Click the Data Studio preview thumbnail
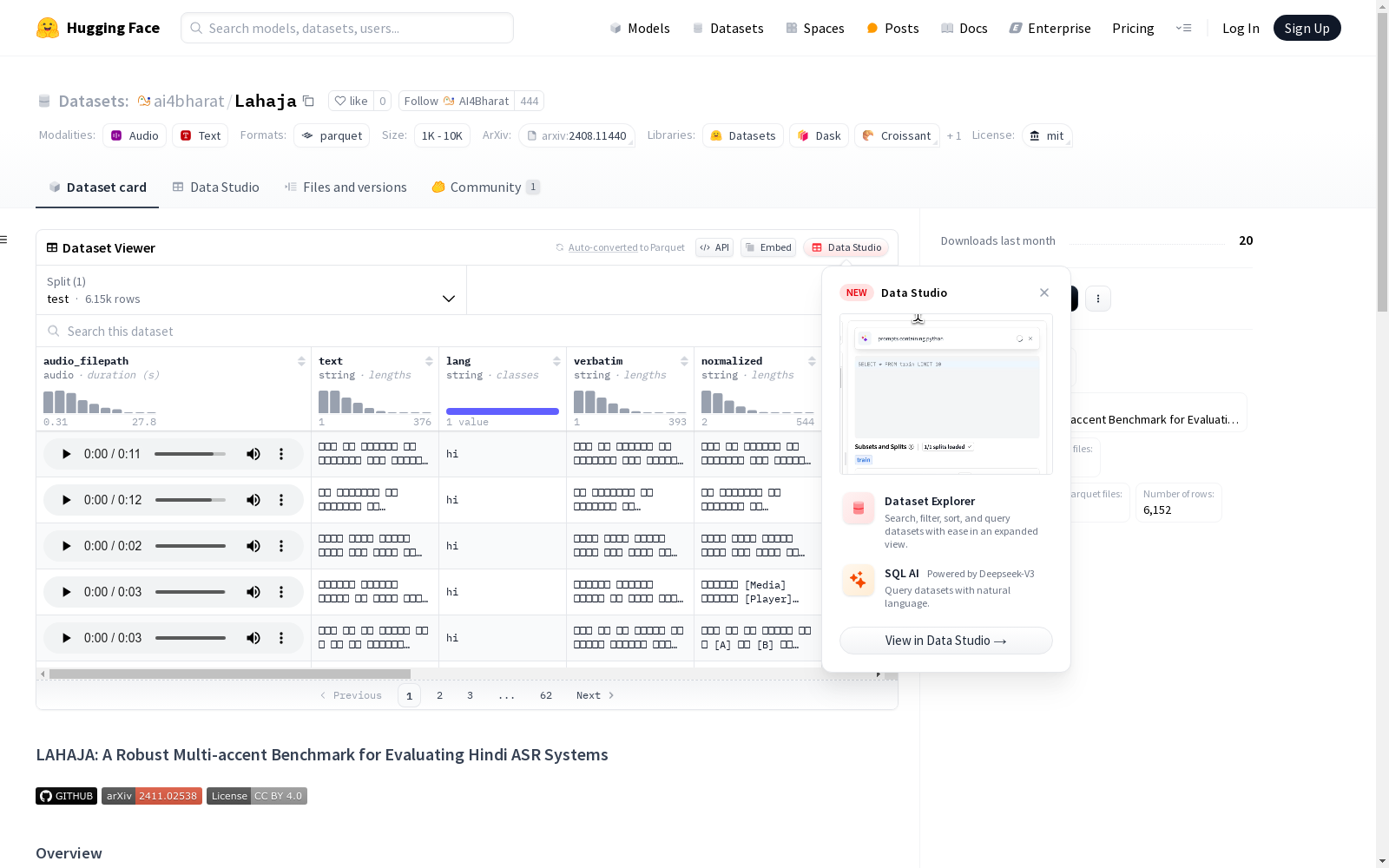 [x=946, y=394]
